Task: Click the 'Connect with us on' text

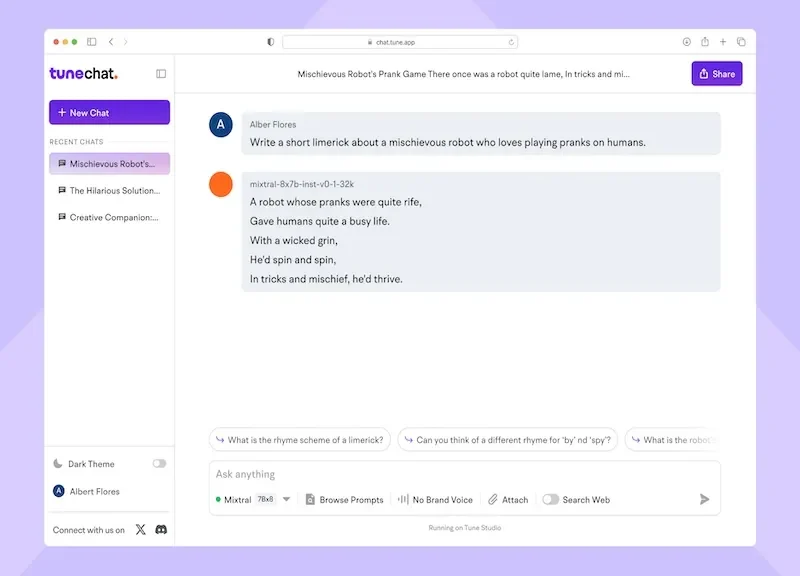Action: coord(88,530)
